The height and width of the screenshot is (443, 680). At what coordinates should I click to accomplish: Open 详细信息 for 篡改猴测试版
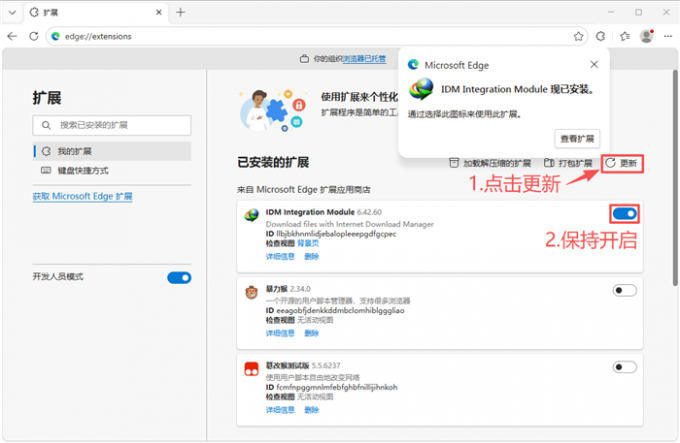click(x=280, y=410)
